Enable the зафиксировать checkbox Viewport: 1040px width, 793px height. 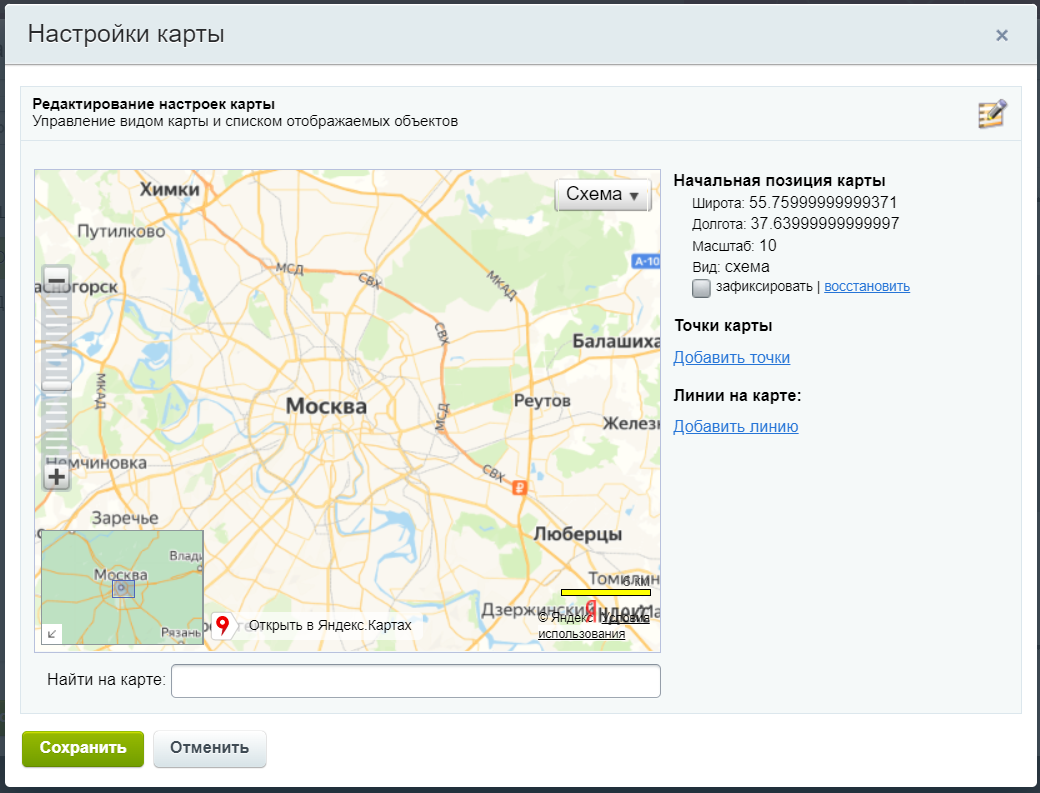701,288
